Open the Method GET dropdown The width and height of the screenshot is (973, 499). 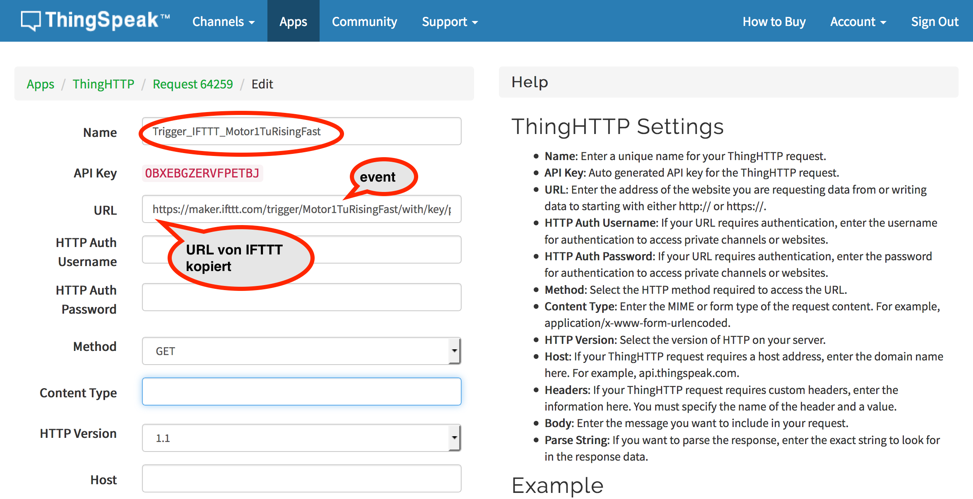(x=301, y=351)
